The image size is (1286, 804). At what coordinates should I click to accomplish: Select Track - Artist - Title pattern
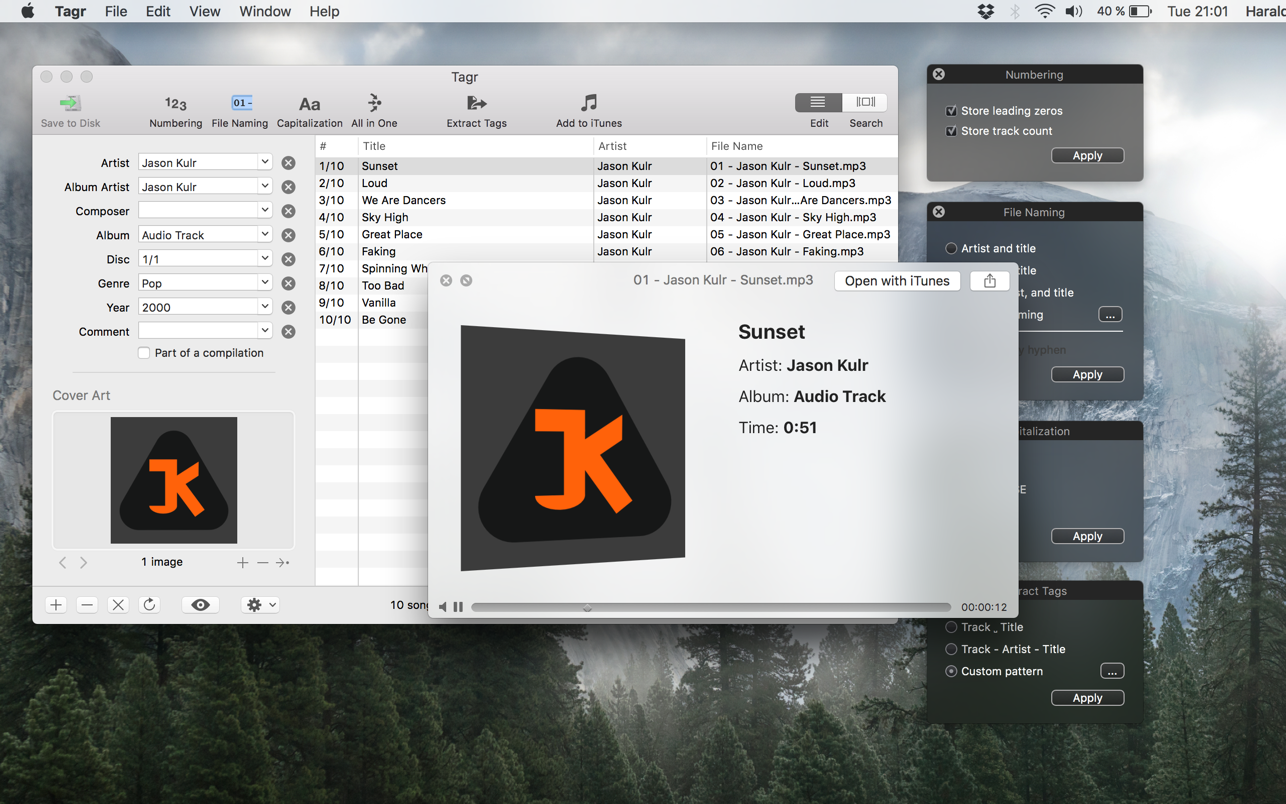(x=951, y=649)
